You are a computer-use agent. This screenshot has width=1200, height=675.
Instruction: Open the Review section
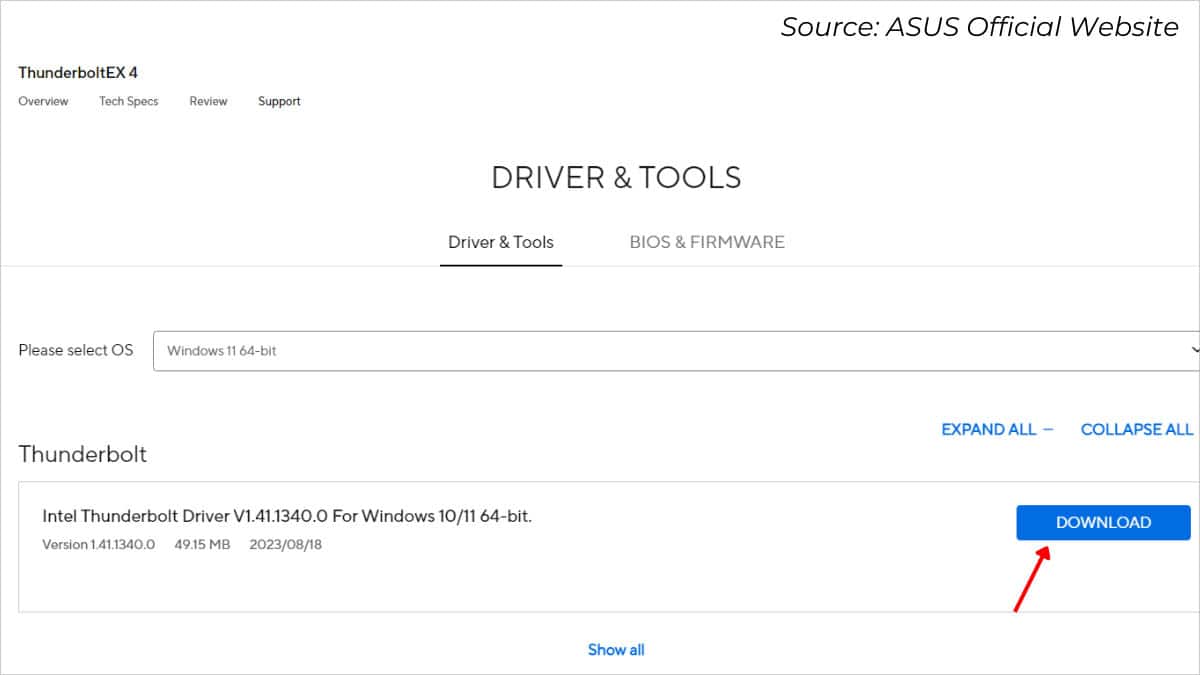[208, 101]
